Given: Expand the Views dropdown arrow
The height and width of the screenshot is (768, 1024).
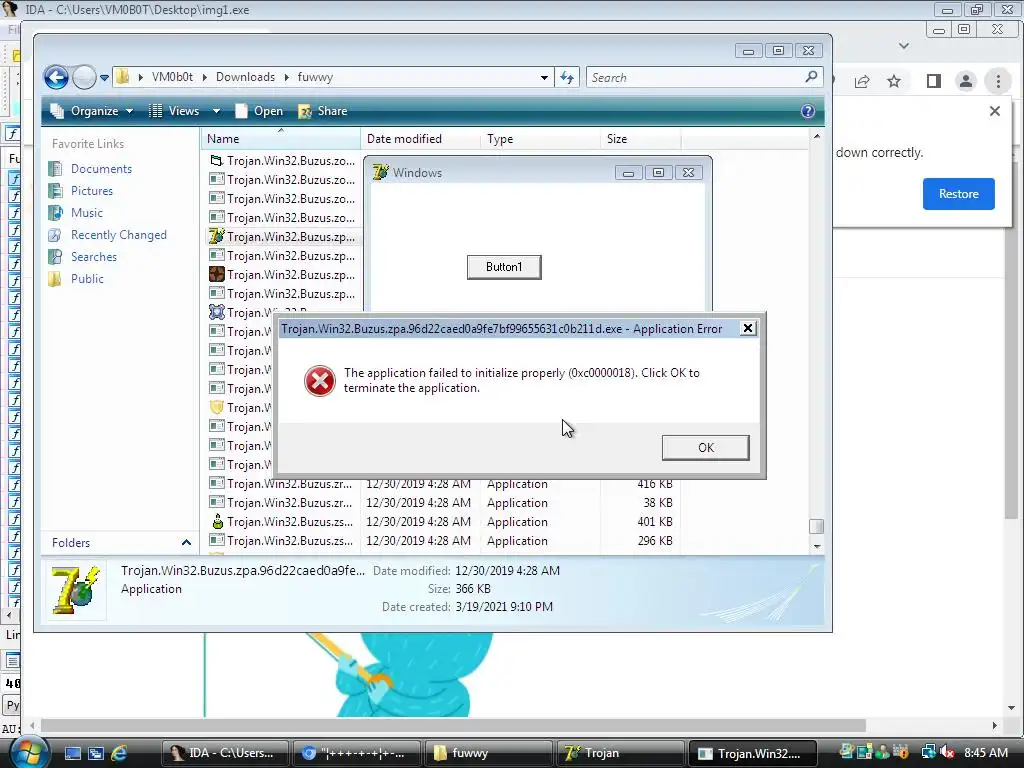Looking at the screenshot, I should (216, 111).
